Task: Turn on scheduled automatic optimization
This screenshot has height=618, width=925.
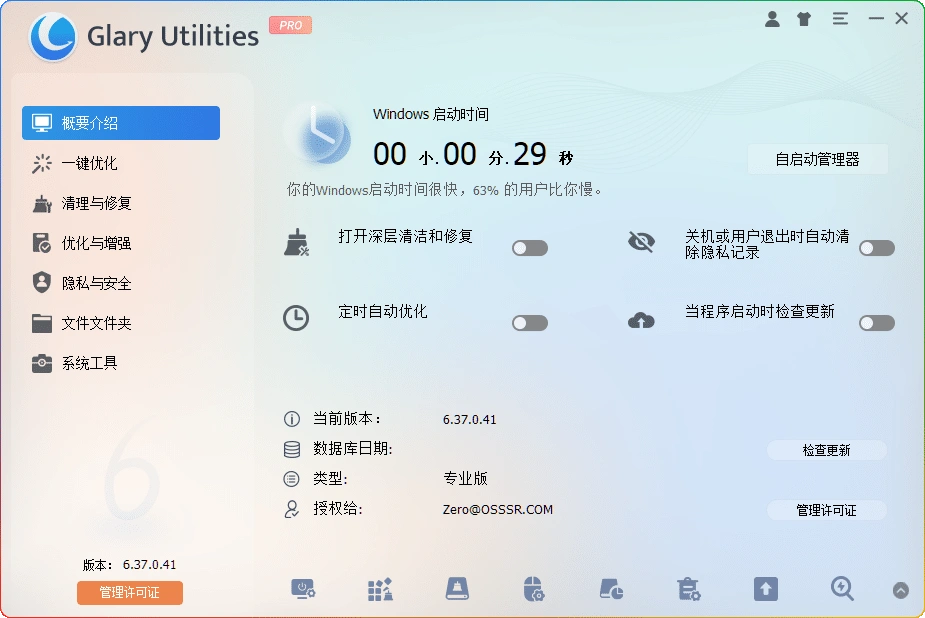Action: pos(530,322)
